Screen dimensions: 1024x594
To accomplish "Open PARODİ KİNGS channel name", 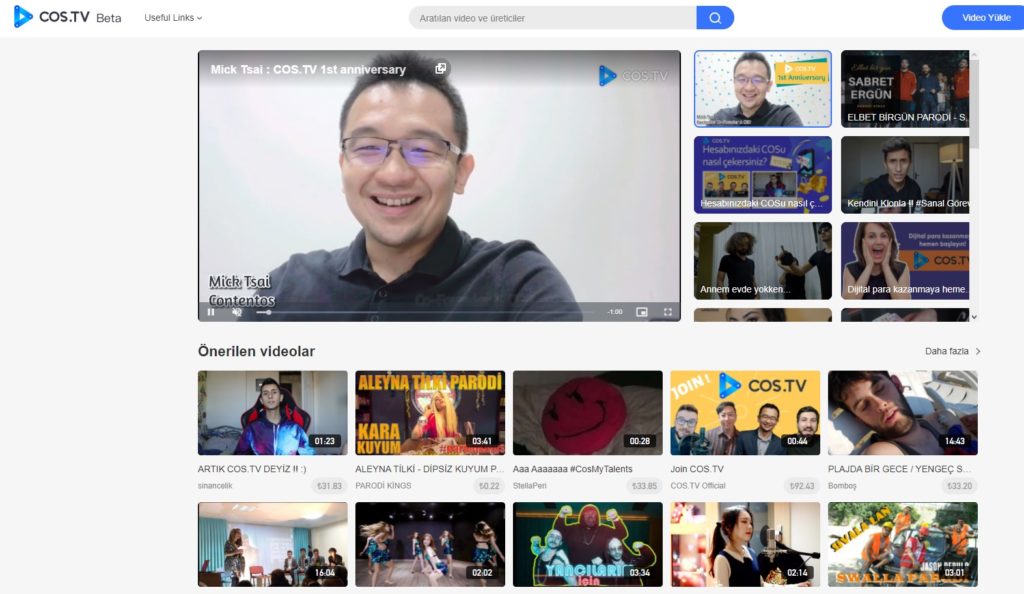I will [x=383, y=486].
